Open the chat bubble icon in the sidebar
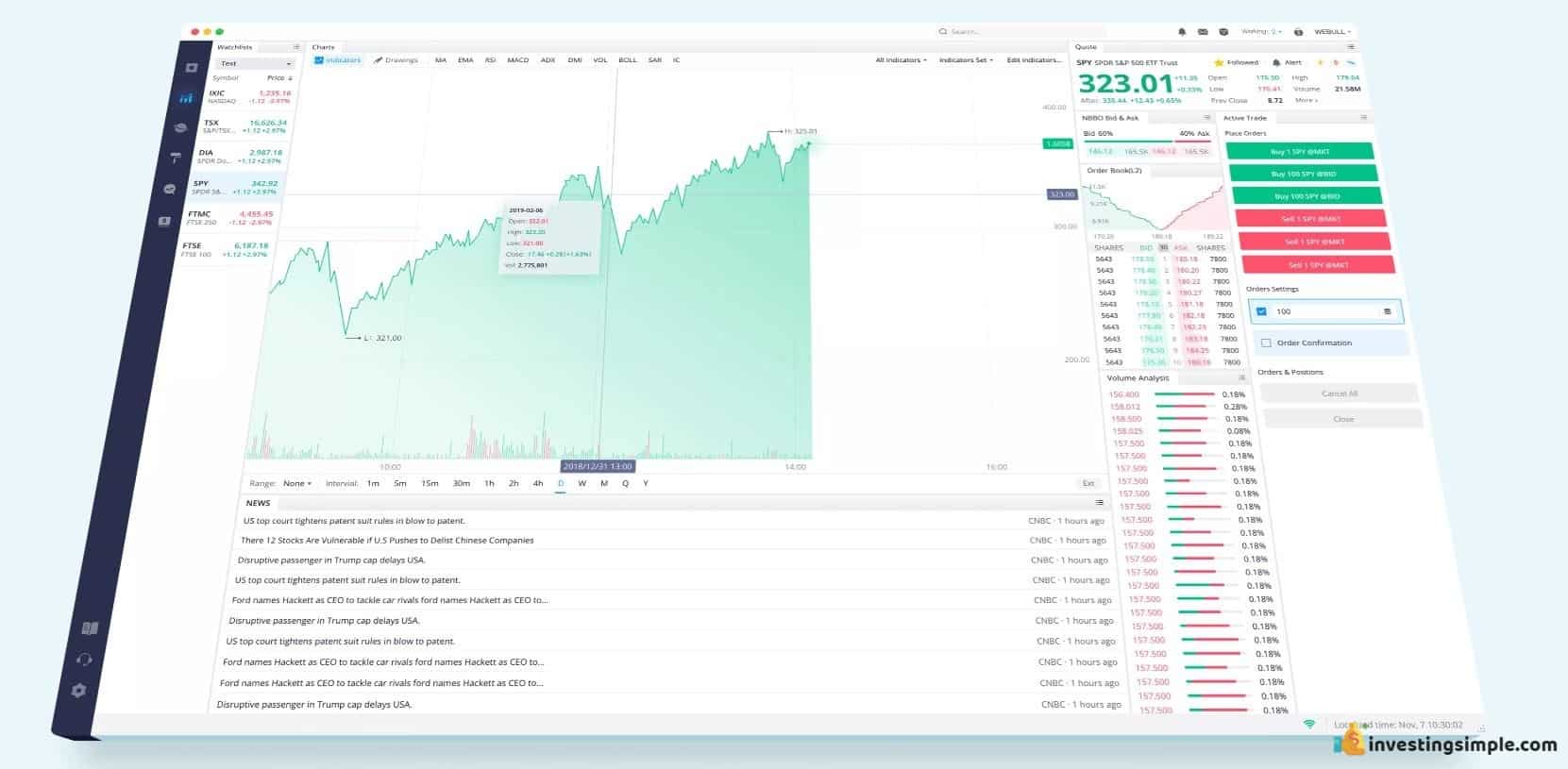Screen dimensions: 1568x769 point(170,189)
